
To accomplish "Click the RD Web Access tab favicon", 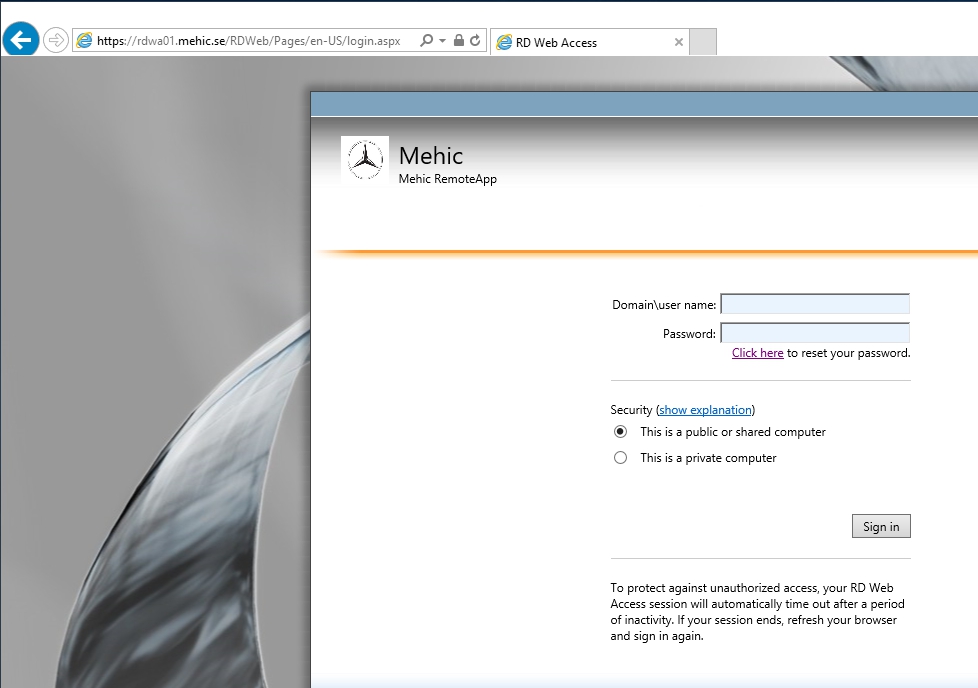I will (504, 42).
